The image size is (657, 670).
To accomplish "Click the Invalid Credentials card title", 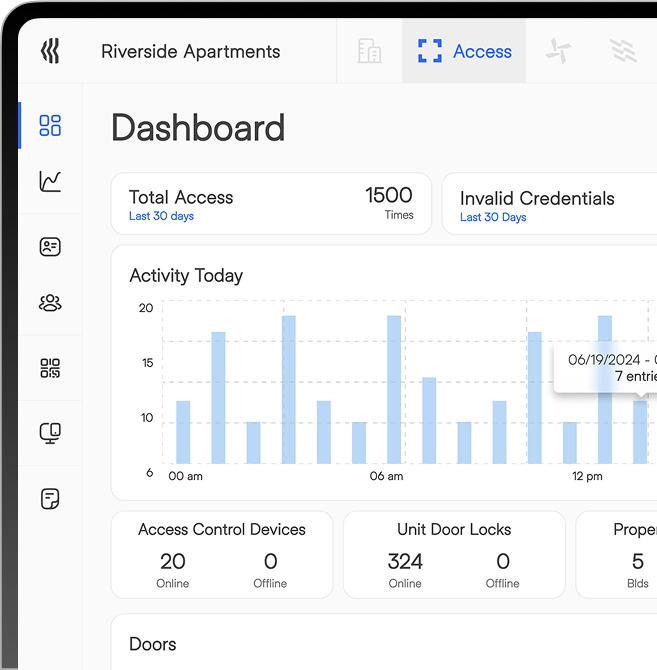I will [x=537, y=198].
